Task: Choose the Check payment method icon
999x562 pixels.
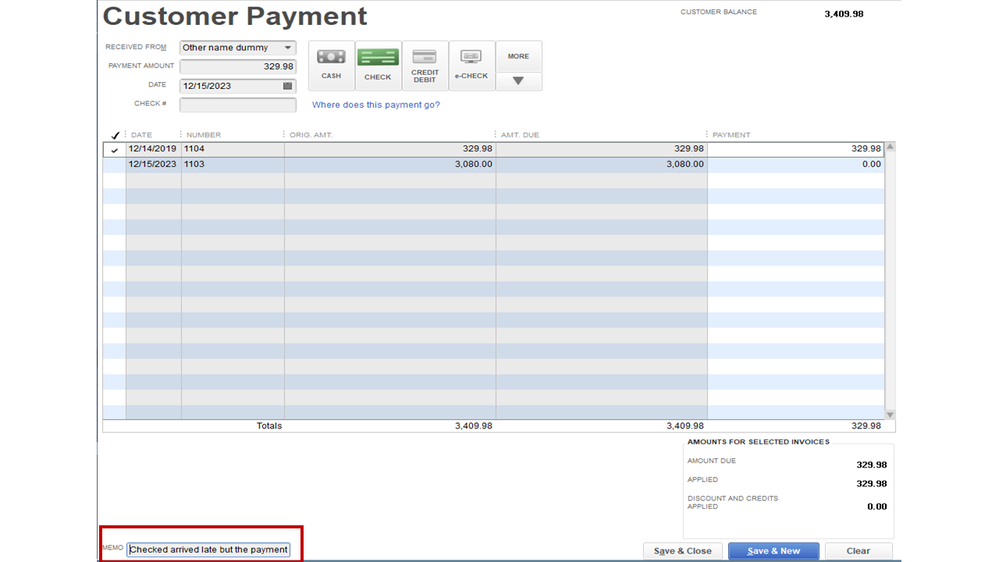Action: (x=378, y=65)
